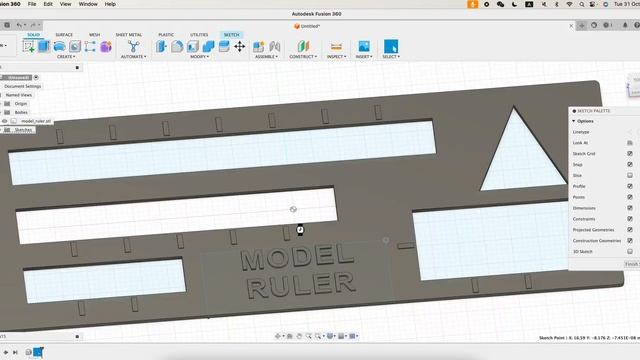640x360 pixels.
Task: Toggle the Projected Geometries checkbox
Action: (630, 230)
